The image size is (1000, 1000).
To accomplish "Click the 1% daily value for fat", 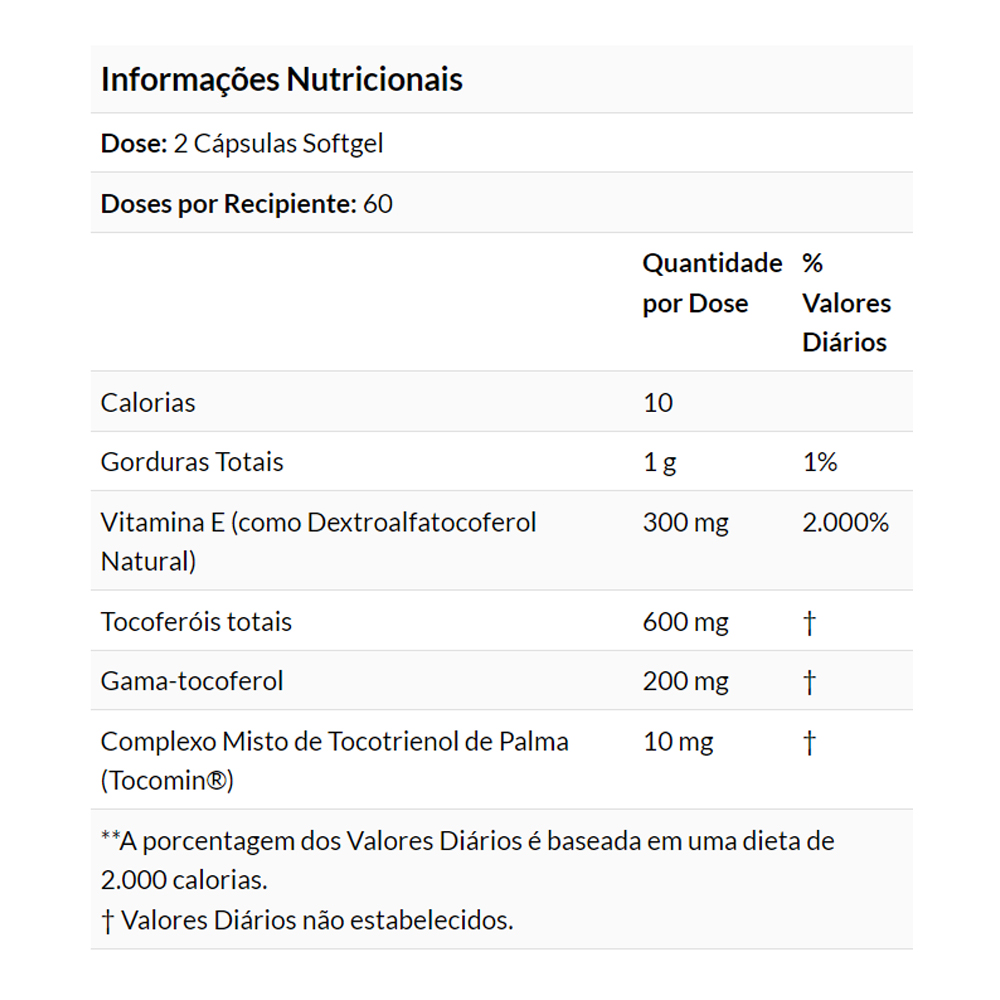I will tap(820, 462).
